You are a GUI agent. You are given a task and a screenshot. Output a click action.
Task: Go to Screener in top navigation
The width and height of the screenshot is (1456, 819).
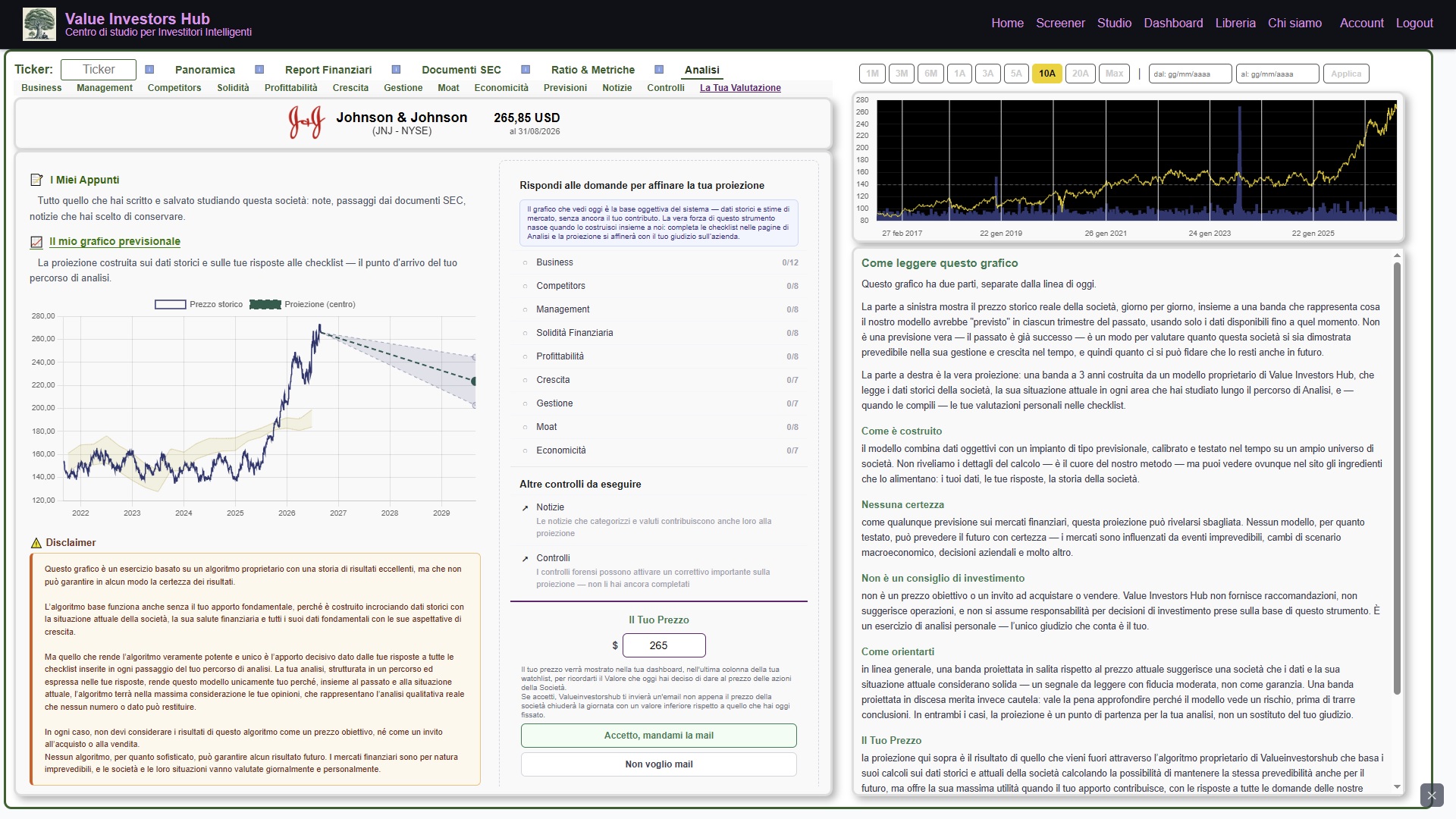click(x=1060, y=23)
